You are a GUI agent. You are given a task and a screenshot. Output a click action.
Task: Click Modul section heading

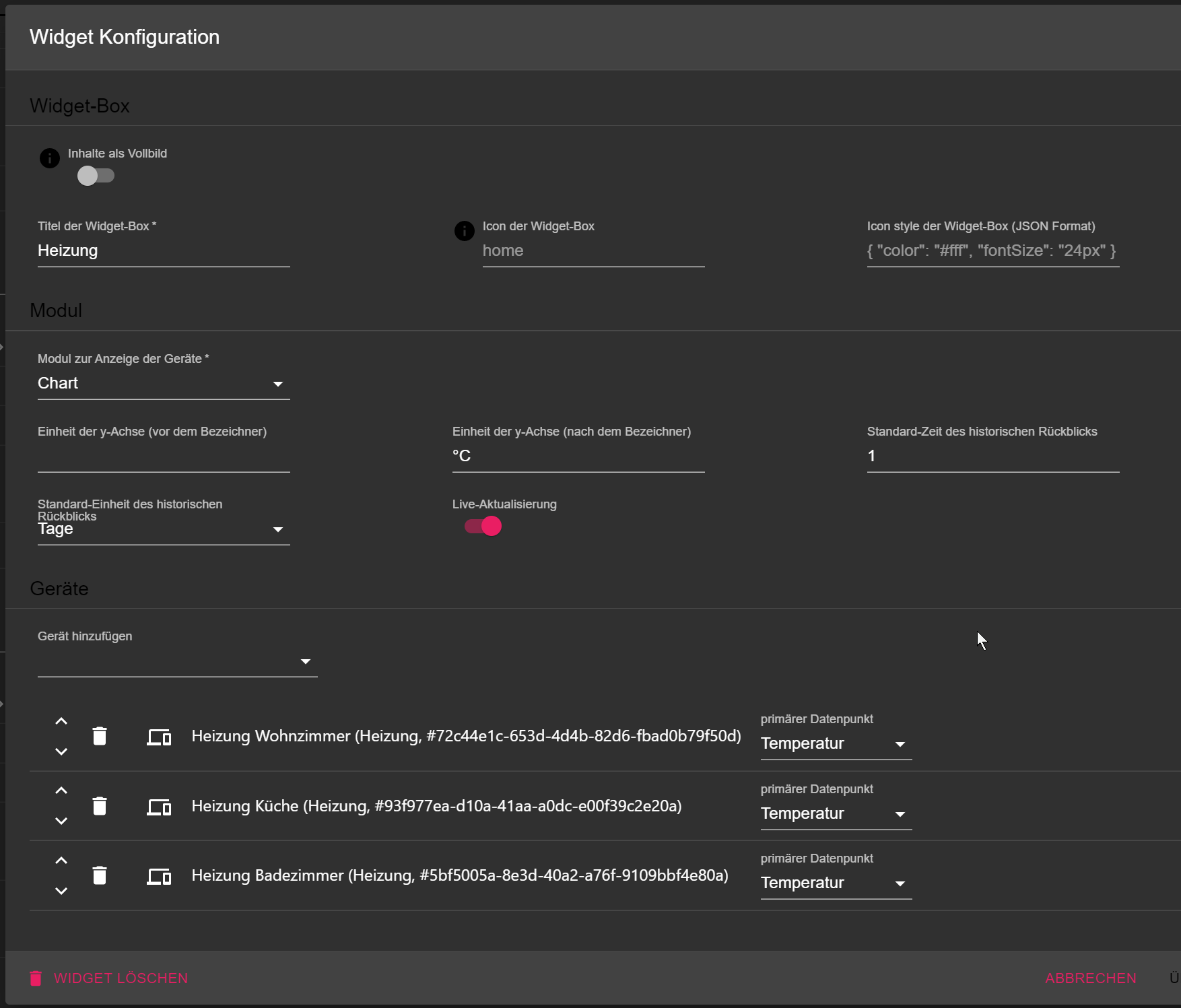tap(56, 310)
